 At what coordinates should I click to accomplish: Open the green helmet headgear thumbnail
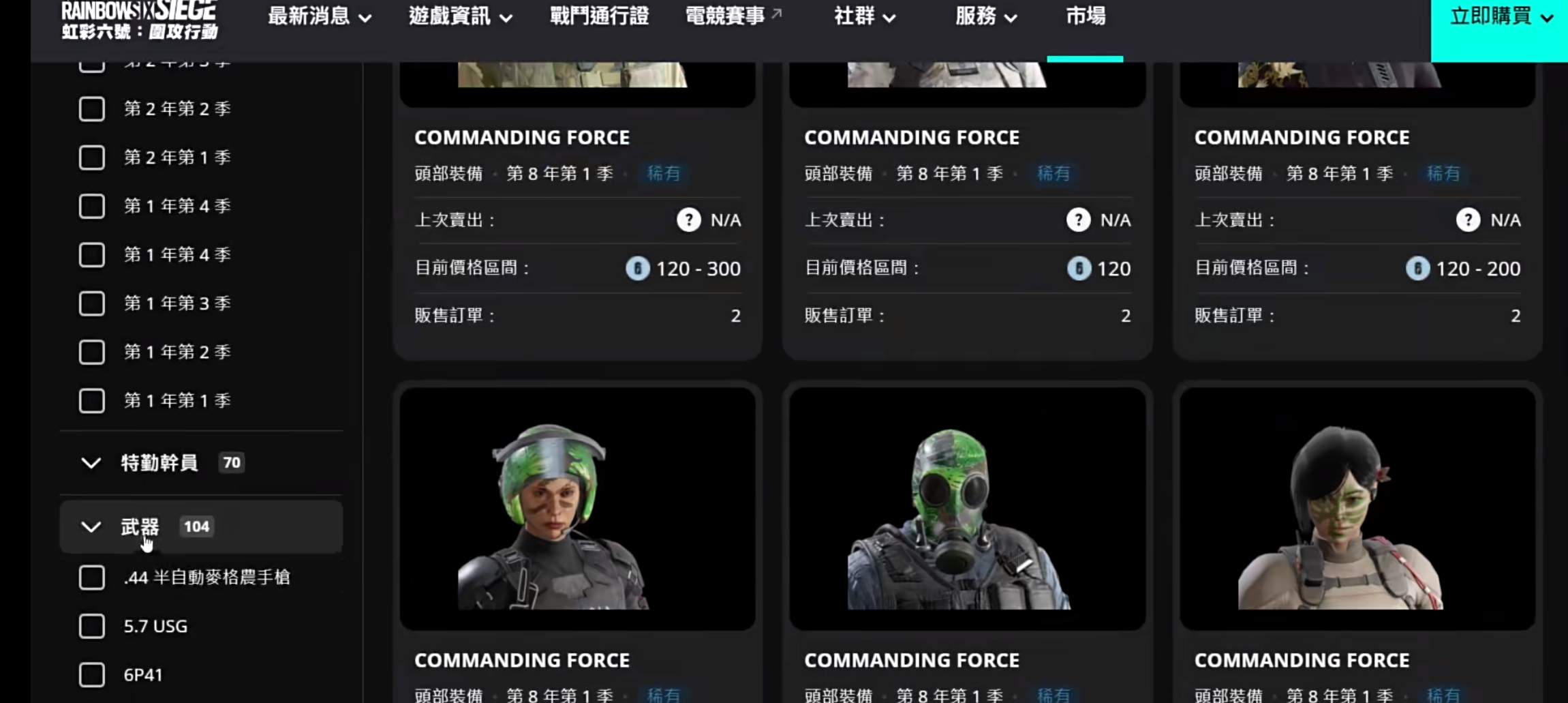[577, 509]
